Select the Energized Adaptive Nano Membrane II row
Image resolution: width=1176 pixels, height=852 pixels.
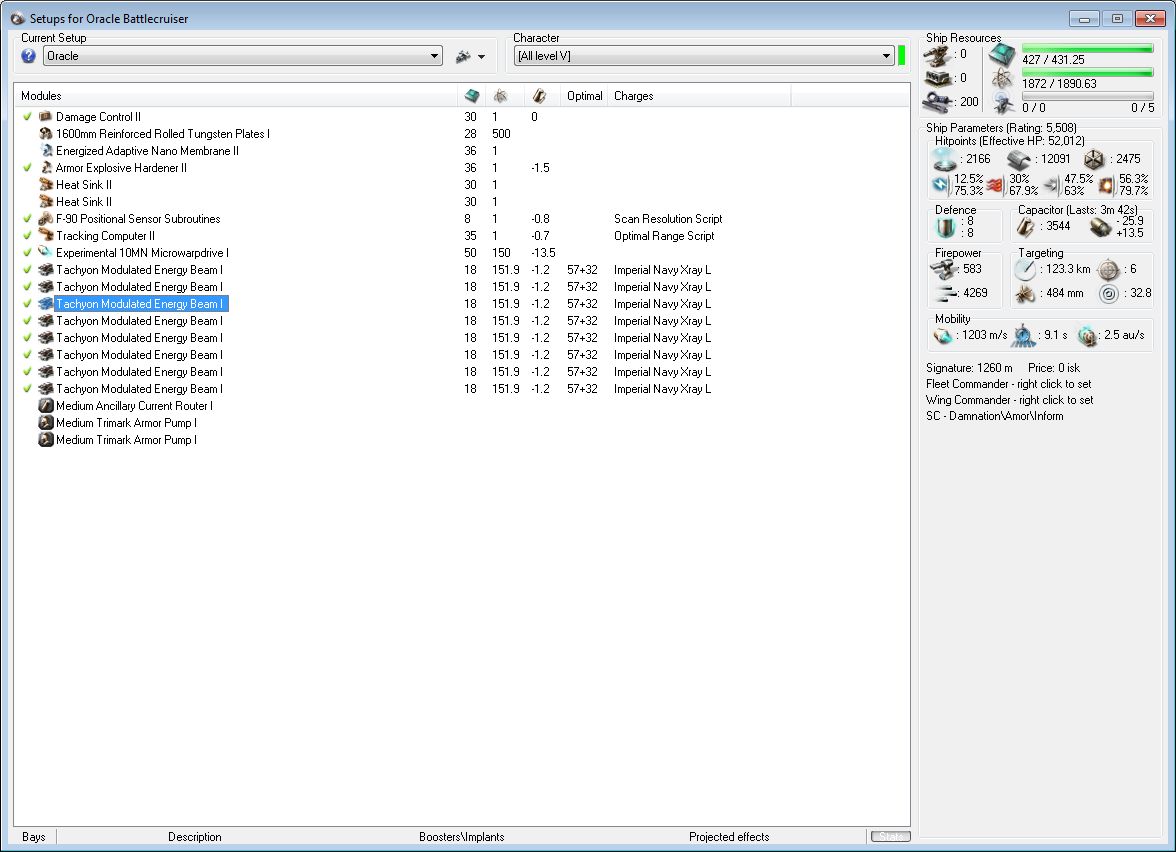pyautogui.click(x=461, y=151)
